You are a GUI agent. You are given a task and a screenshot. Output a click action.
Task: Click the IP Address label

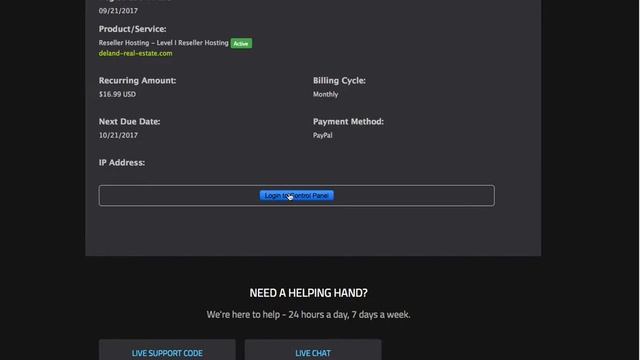[122, 162]
